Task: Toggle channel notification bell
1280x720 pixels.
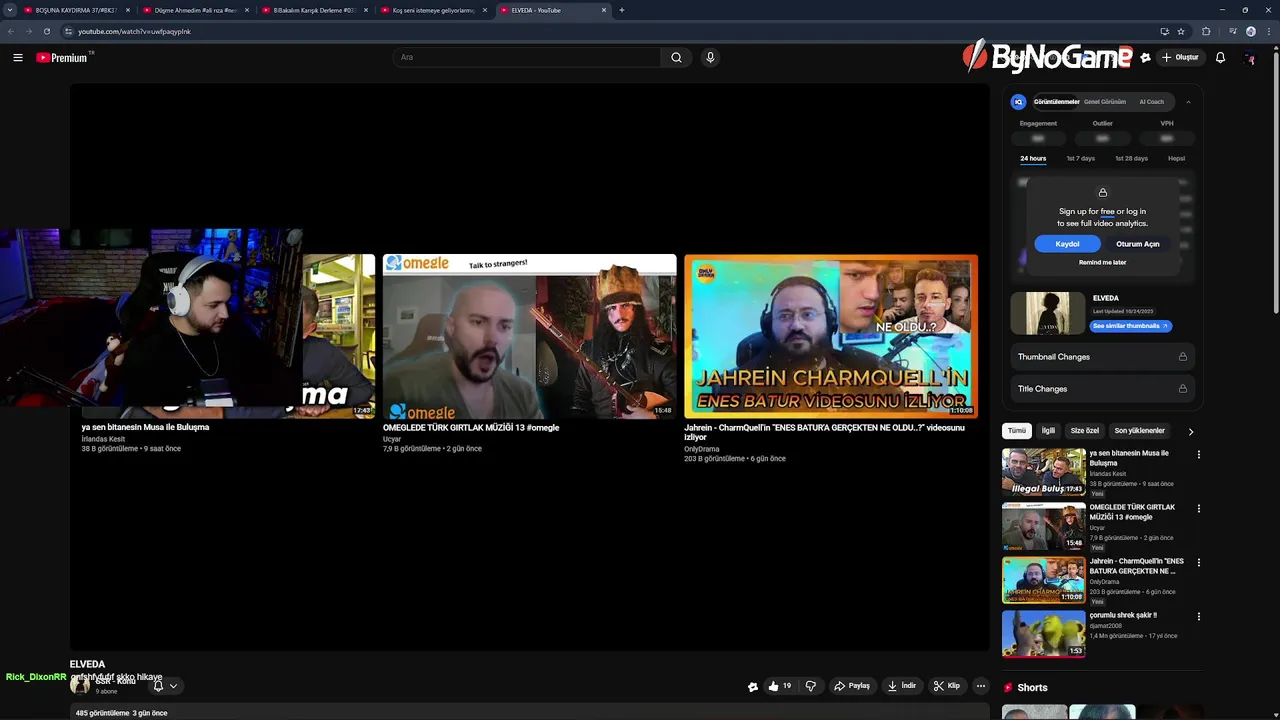Action: [157, 686]
